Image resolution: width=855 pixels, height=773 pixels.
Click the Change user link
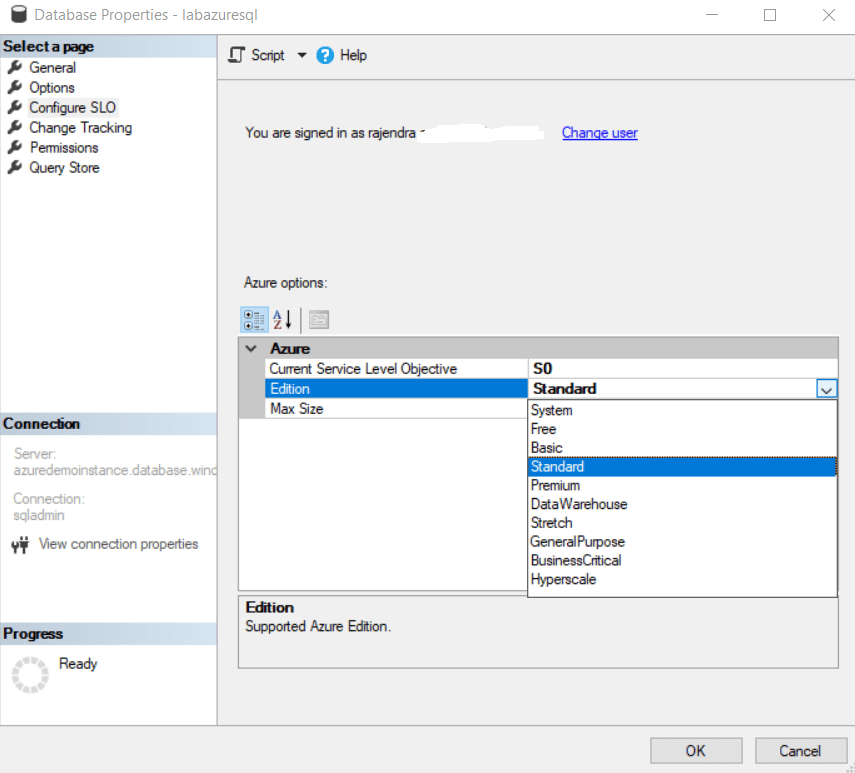pos(600,132)
